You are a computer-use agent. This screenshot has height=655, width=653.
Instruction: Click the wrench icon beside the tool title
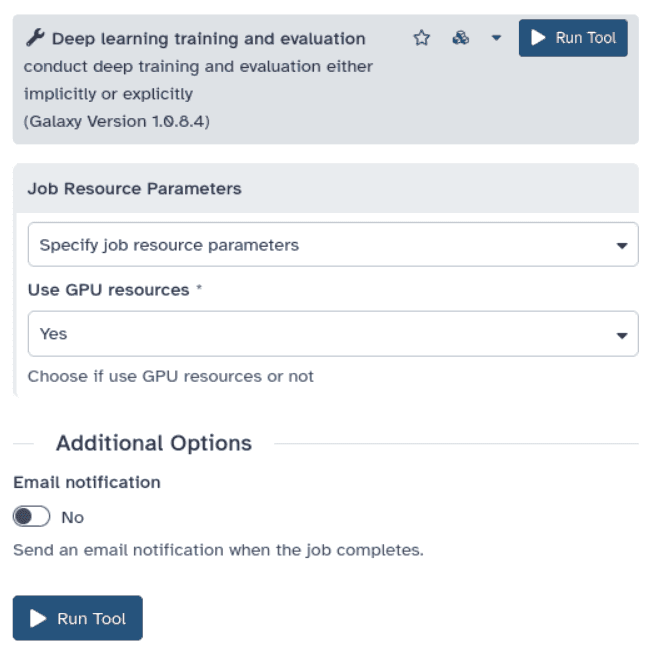pyautogui.click(x=34, y=39)
